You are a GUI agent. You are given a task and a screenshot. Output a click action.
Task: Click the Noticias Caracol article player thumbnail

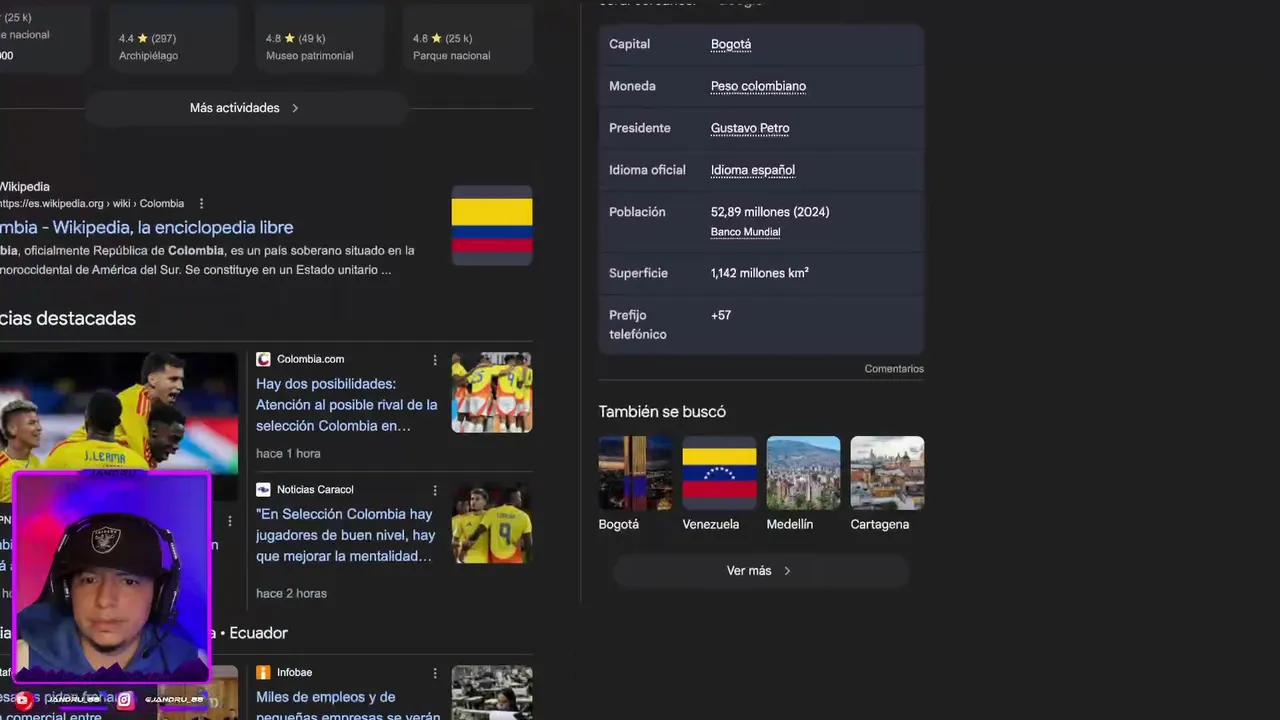(492, 523)
